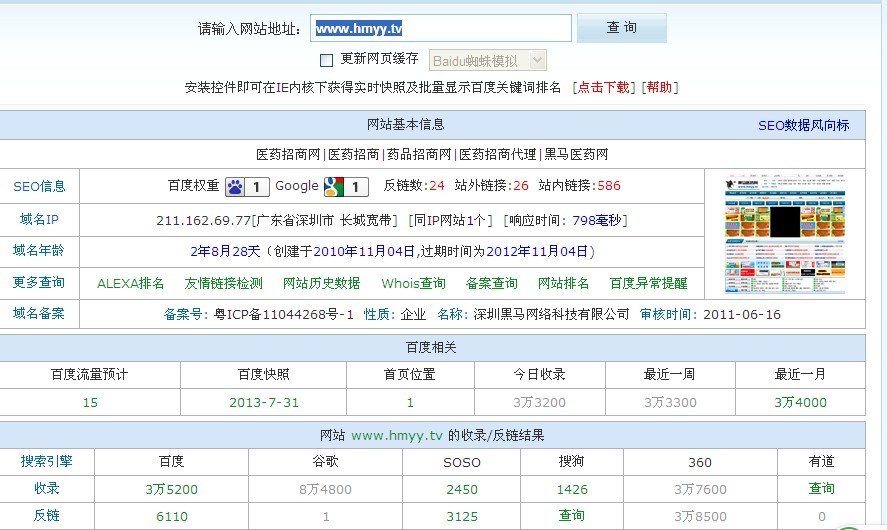Screen dimensions: 887x530
Task: Click the 查询 search button
Action: point(622,28)
